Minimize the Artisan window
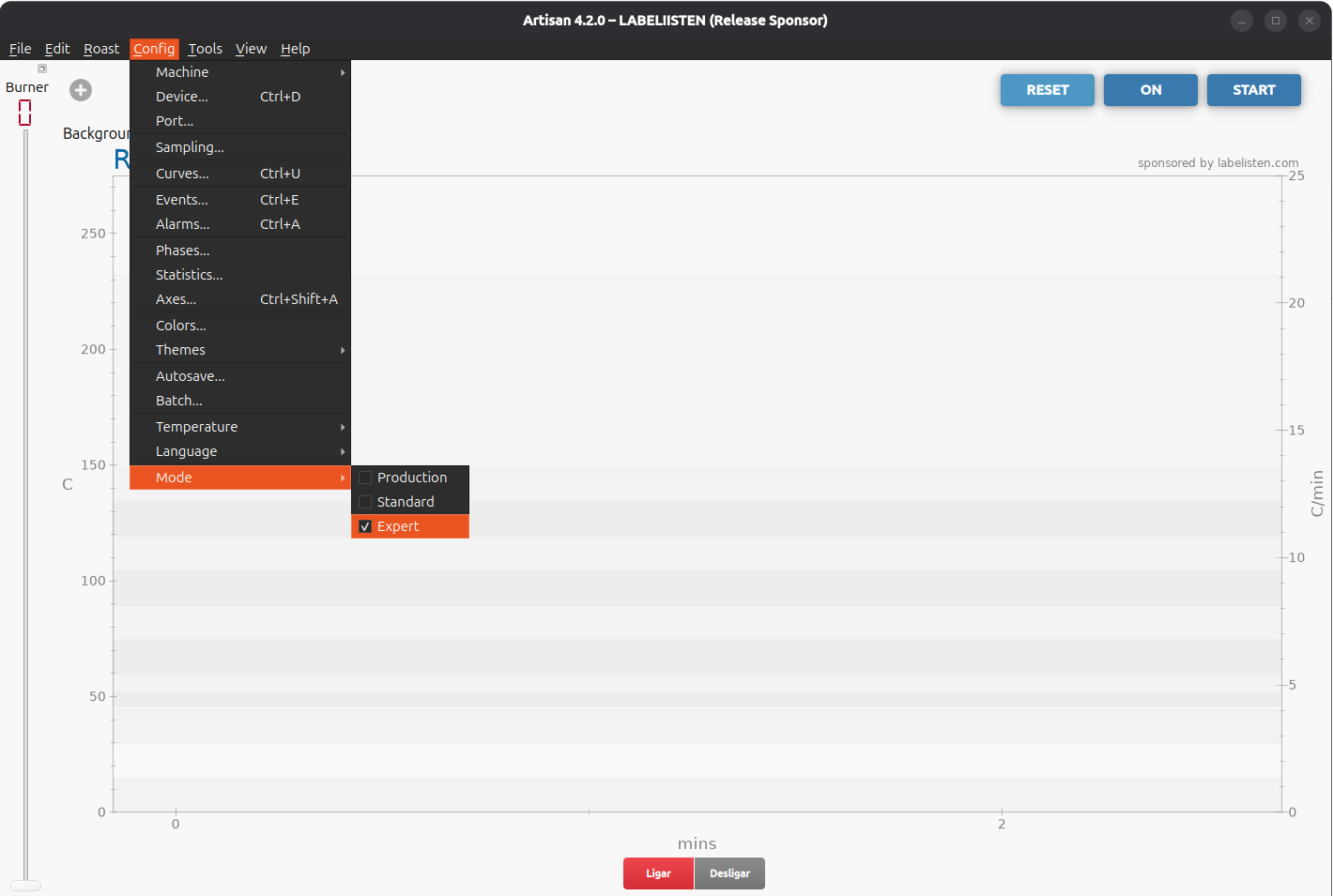The image size is (1333, 896). pyautogui.click(x=1242, y=21)
